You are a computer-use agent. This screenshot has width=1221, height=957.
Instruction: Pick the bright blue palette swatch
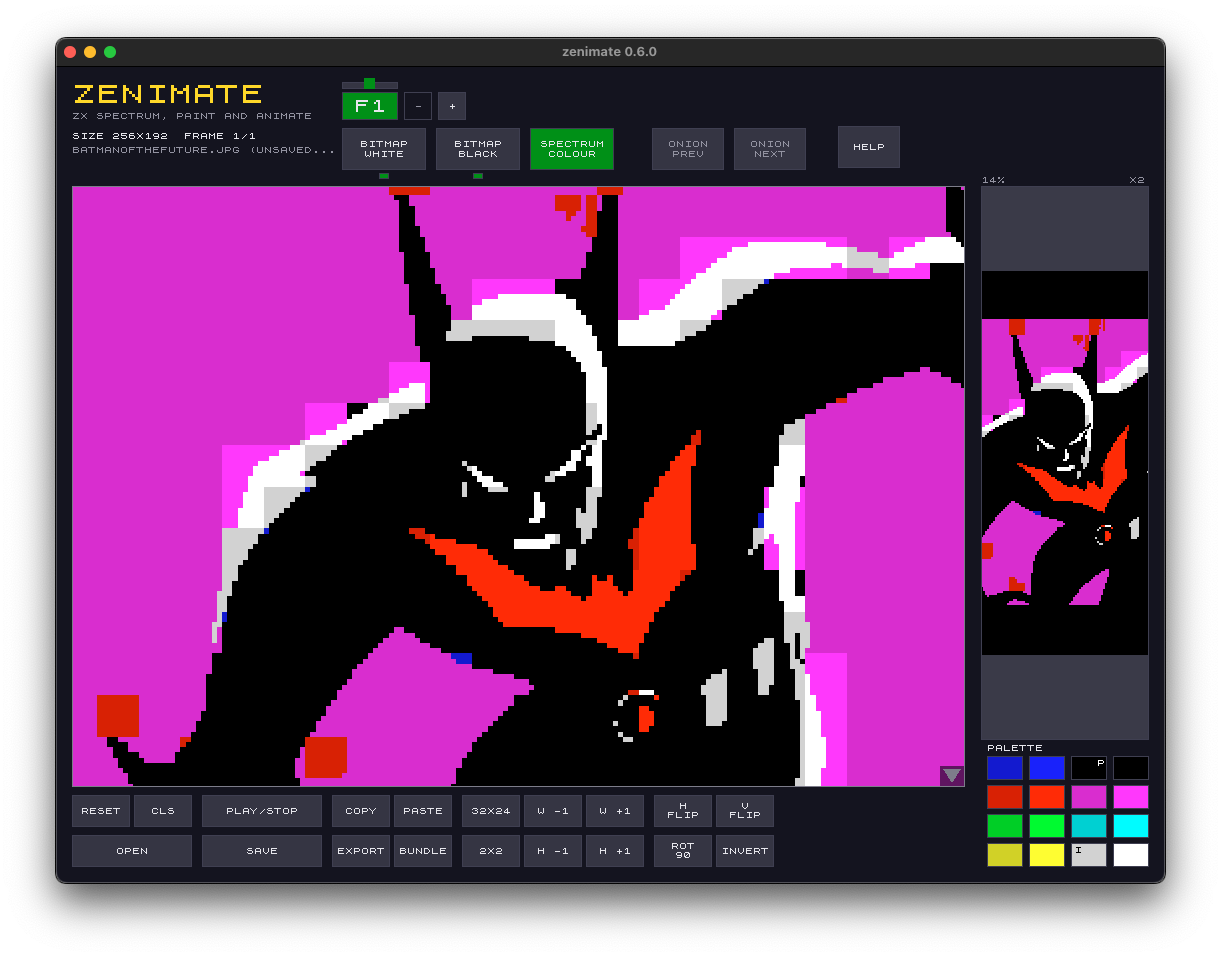point(1047,768)
